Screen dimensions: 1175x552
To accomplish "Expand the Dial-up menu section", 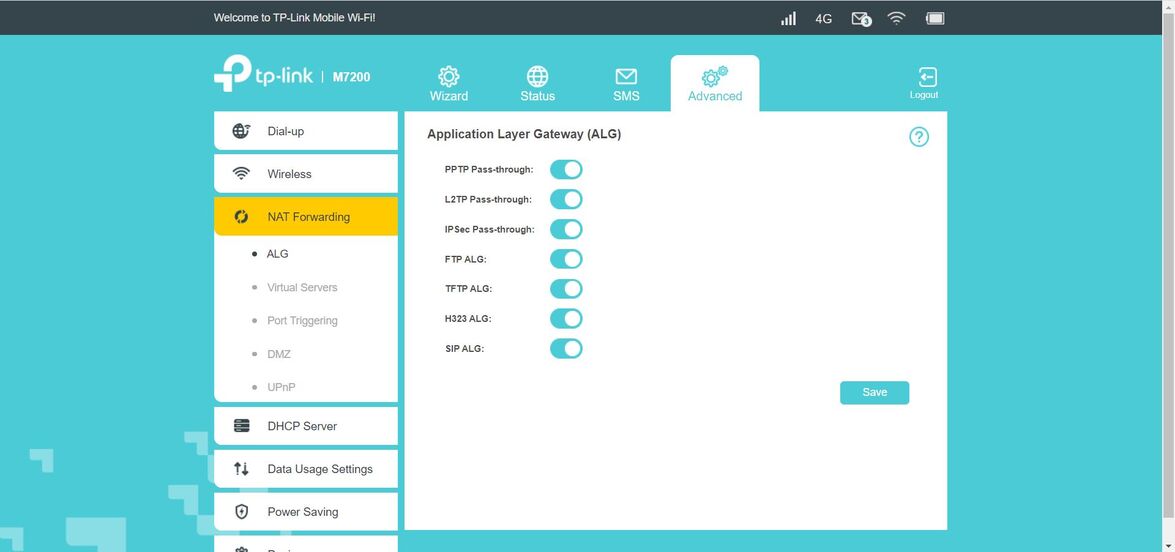I will tap(306, 131).
